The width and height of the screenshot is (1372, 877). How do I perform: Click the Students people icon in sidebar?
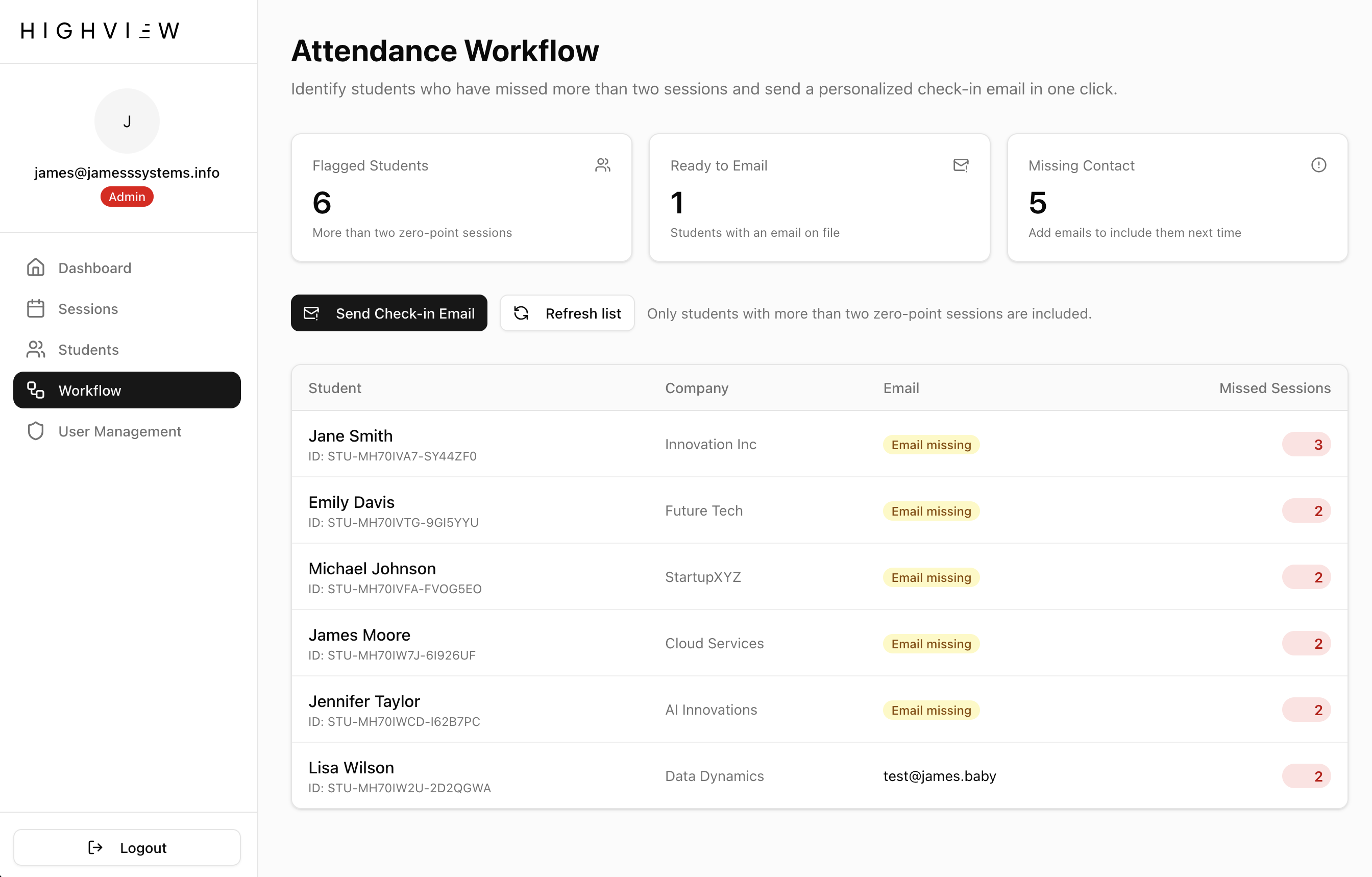pyautogui.click(x=35, y=349)
